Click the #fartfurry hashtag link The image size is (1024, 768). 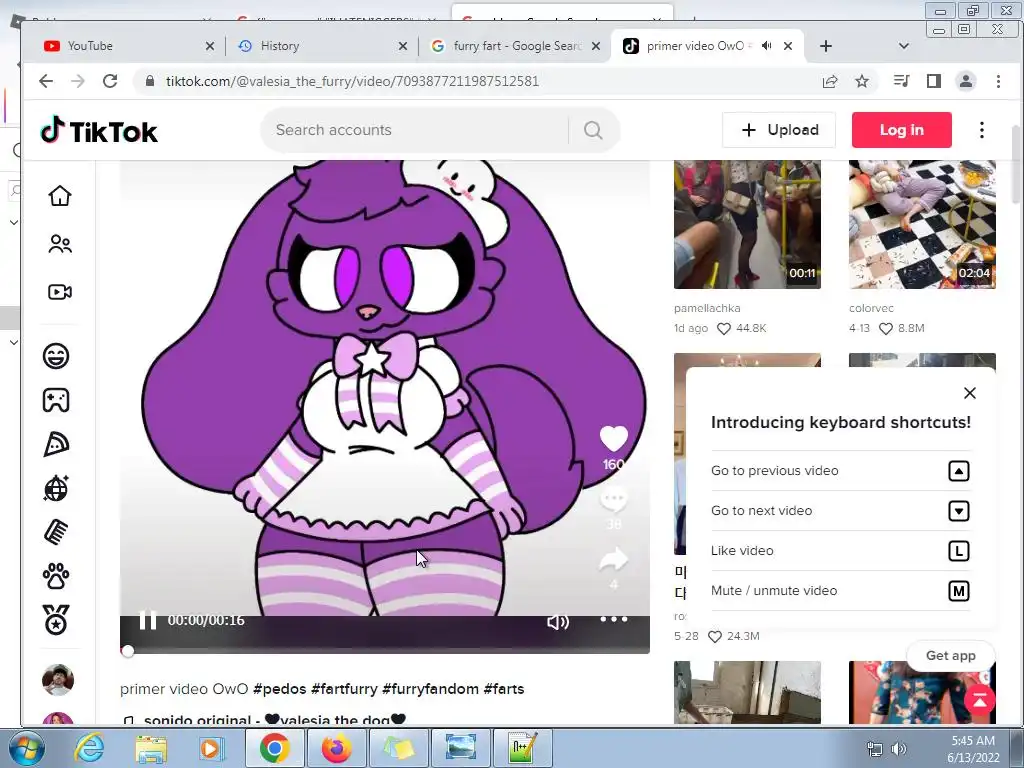pyautogui.click(x=344, y=689)
